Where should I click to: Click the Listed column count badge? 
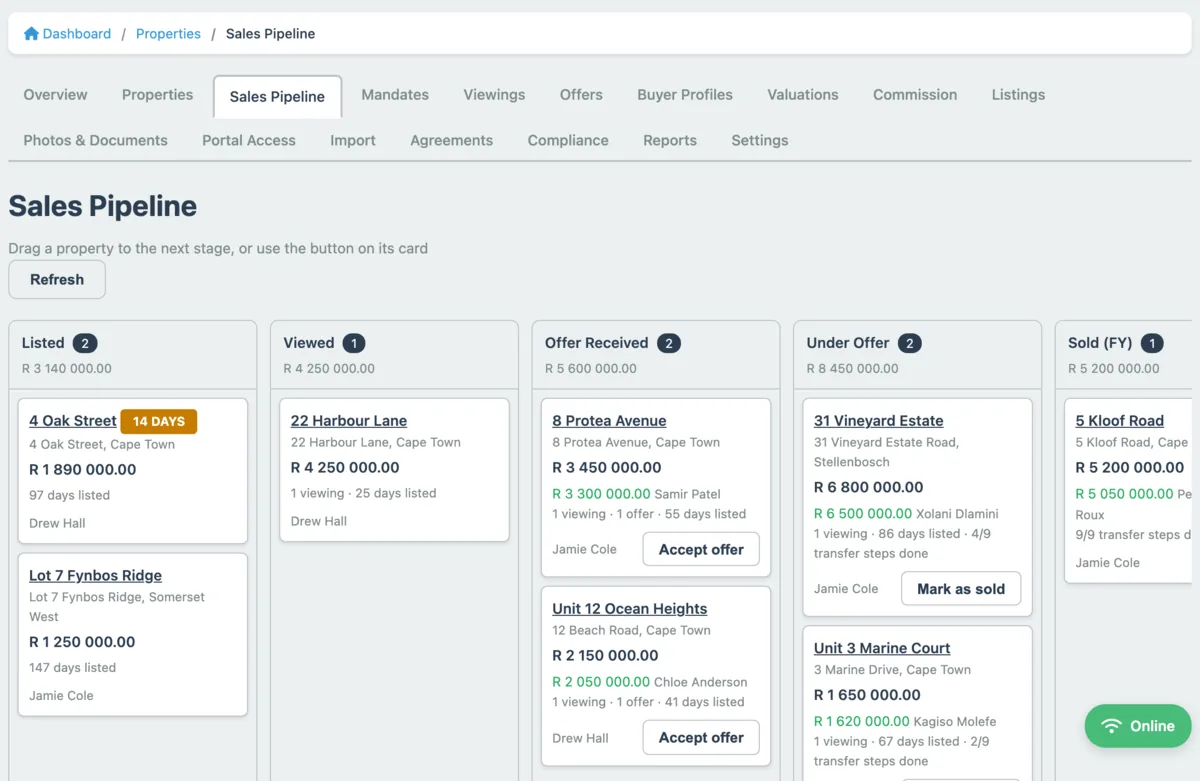click(85, 343)
